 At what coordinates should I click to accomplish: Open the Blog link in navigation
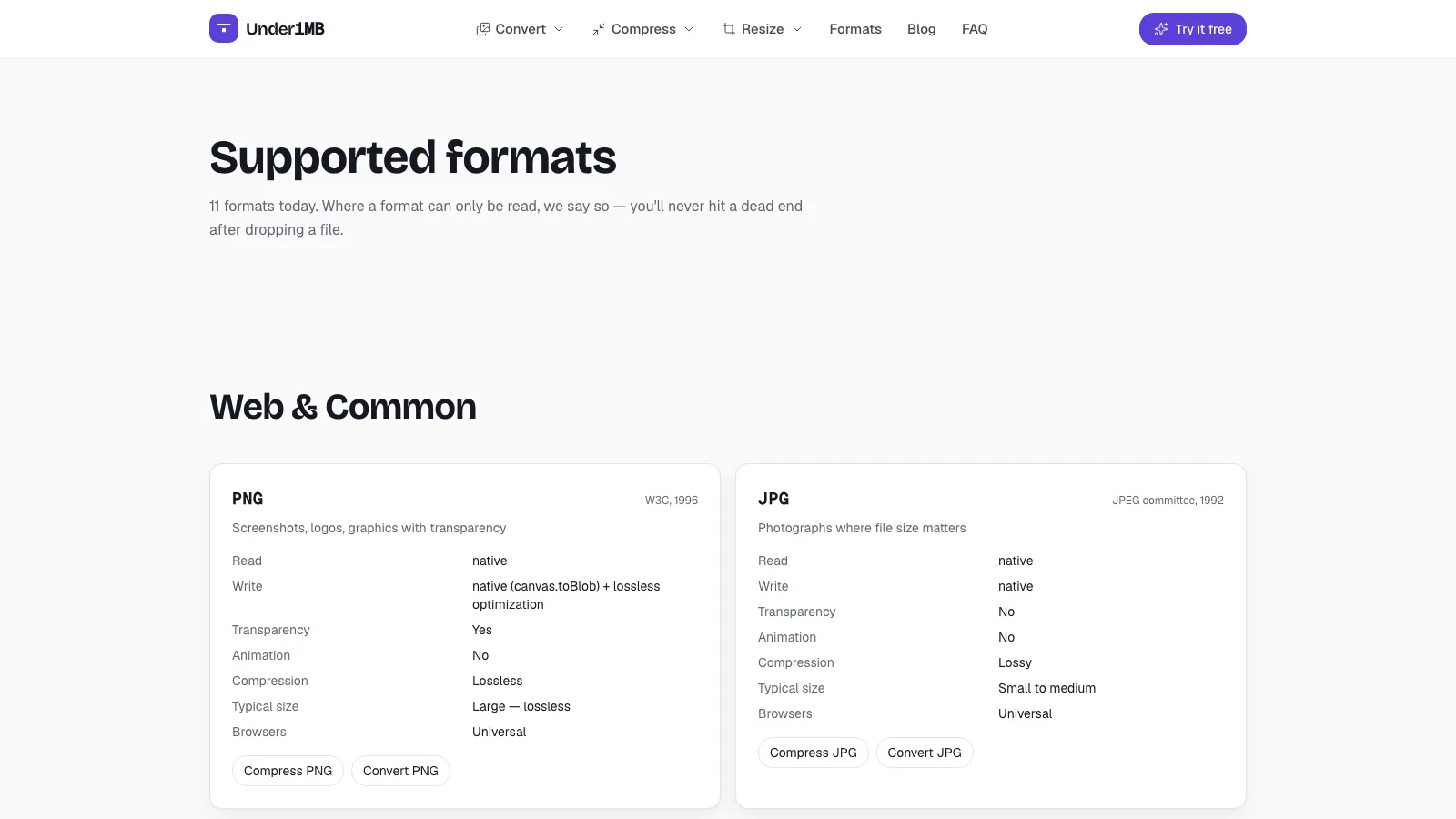click(922, 29)
